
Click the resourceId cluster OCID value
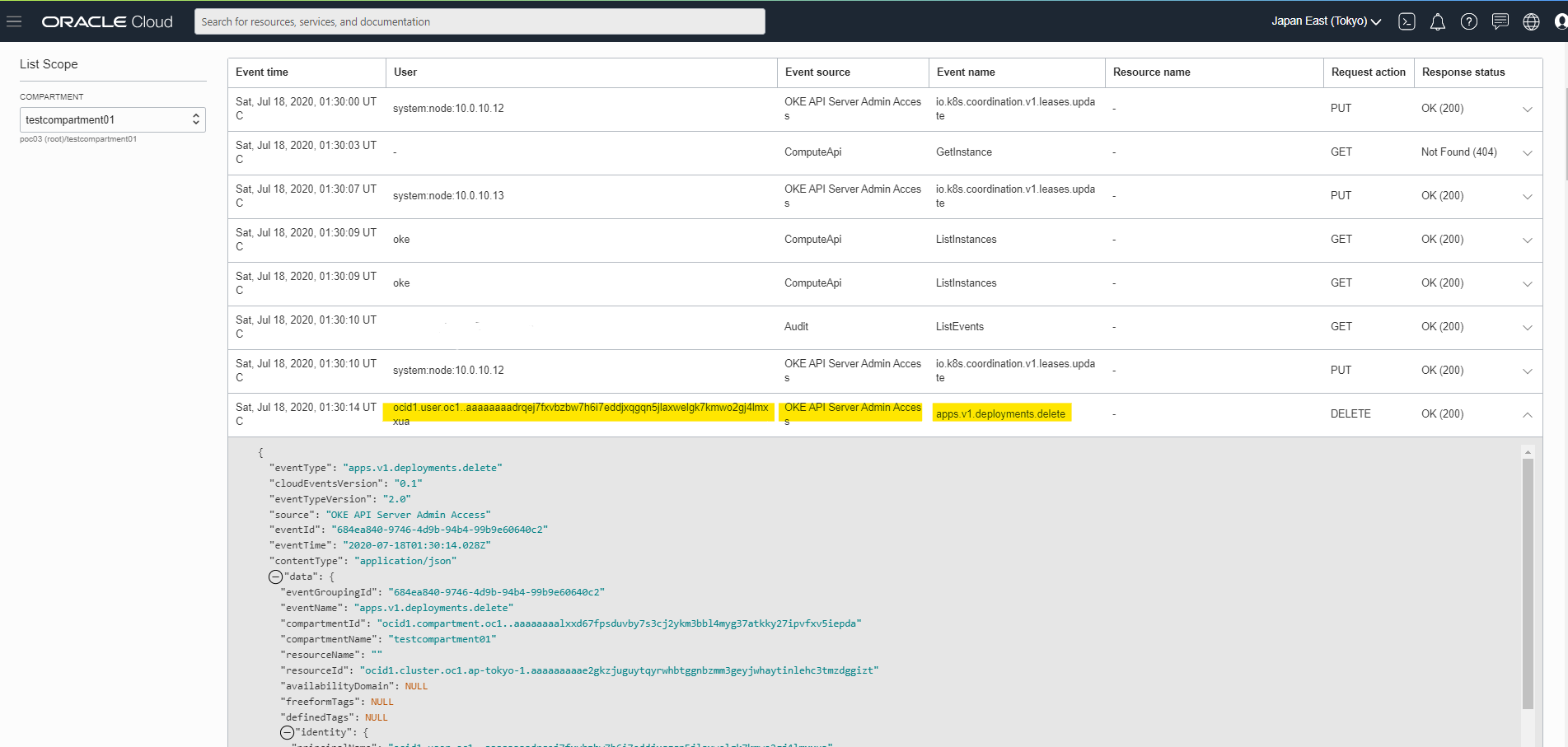tap(619, 670)
